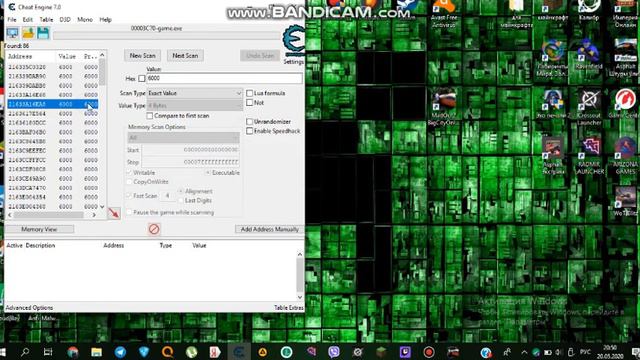Toggle the Writable checkbox
The width and height of the screenshot is (640, 360).
pos(129,173)
